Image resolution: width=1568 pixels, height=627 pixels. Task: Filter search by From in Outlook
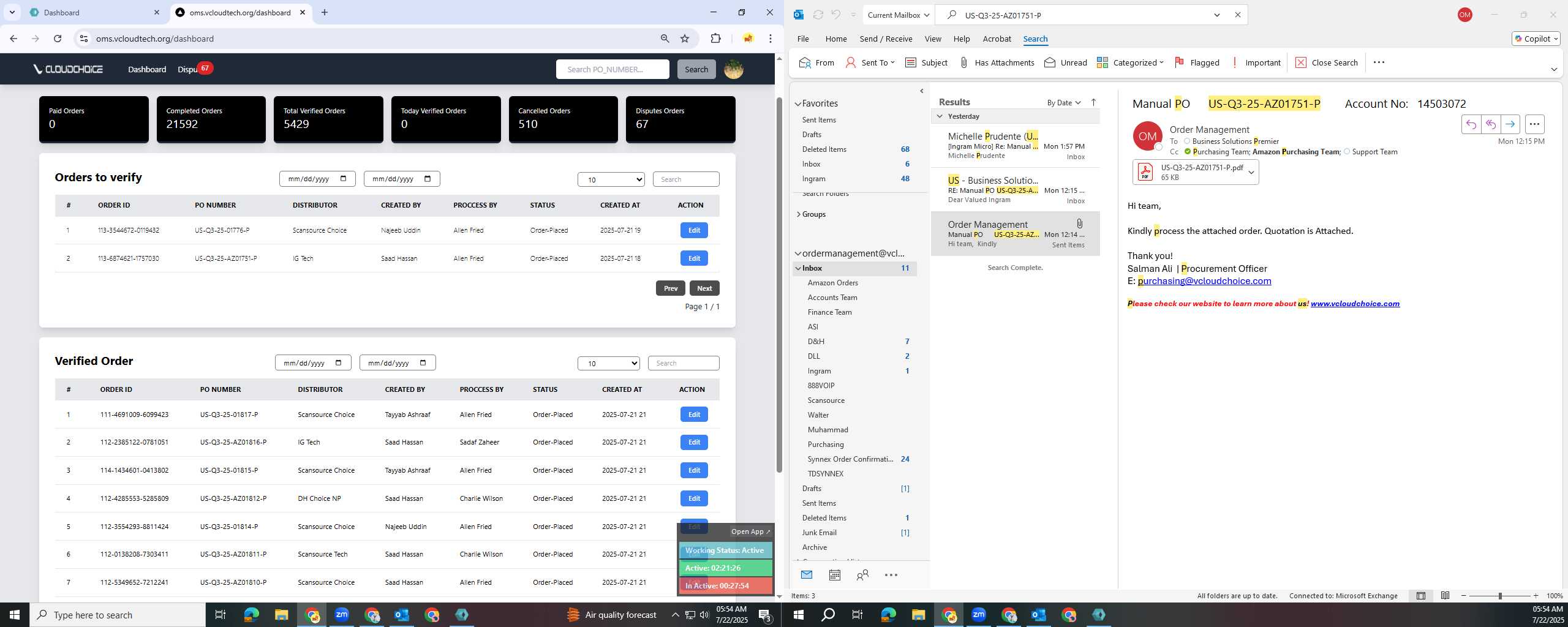(x=817, y=62)
